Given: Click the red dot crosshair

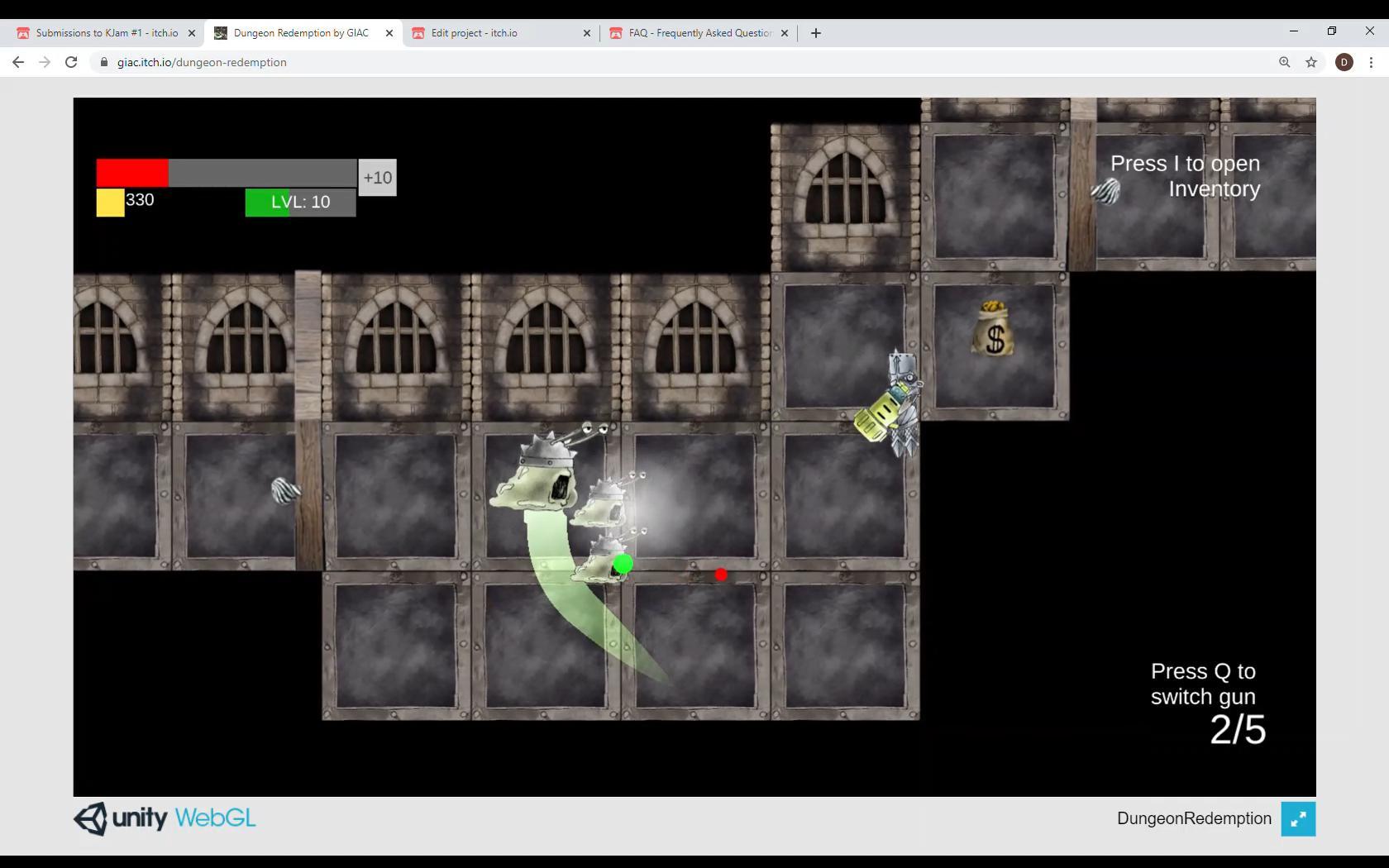Looking at the screenshot, I should (721, 575).
